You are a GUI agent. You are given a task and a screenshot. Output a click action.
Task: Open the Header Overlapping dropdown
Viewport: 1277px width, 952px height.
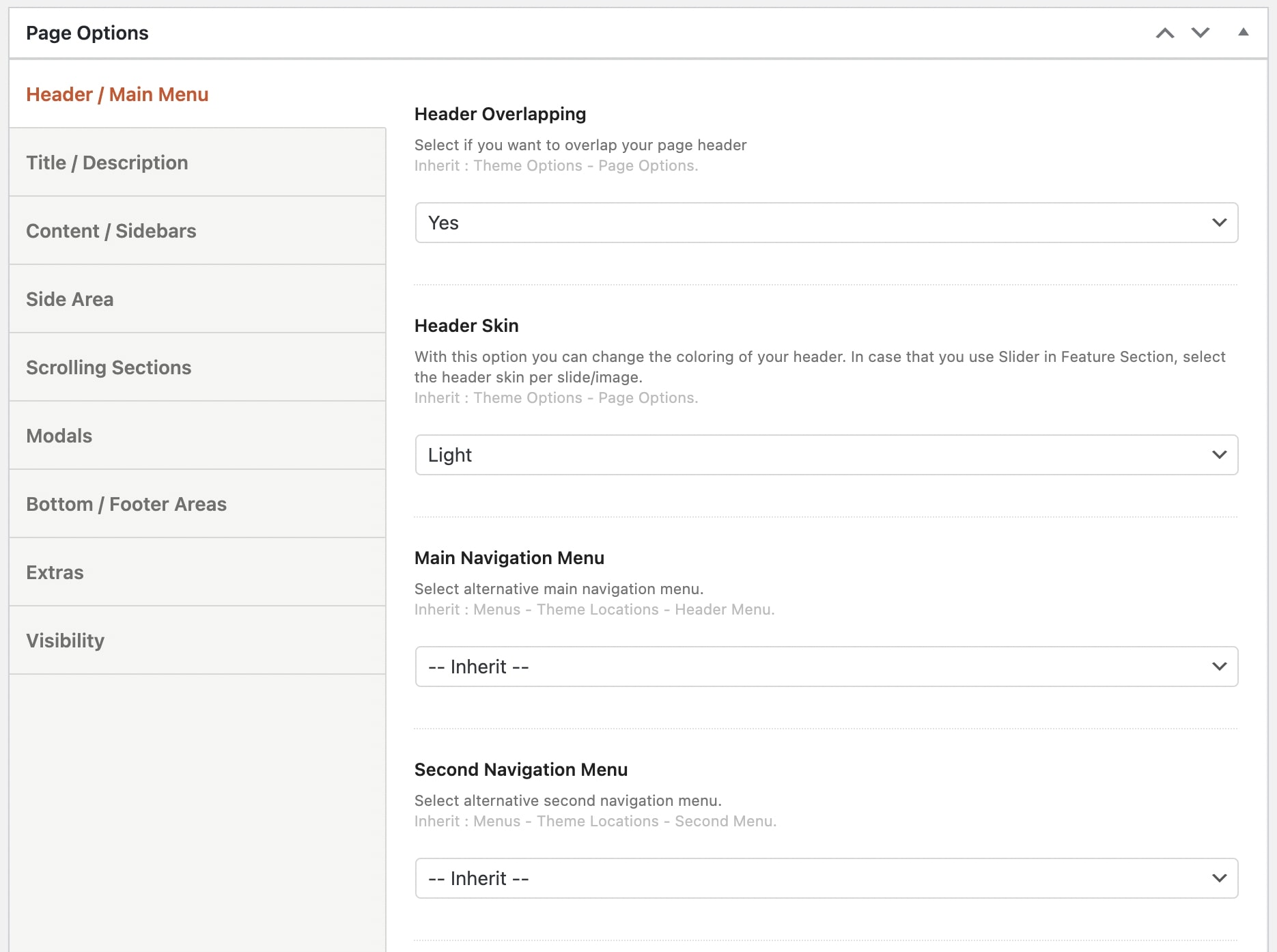click(826, 223)
